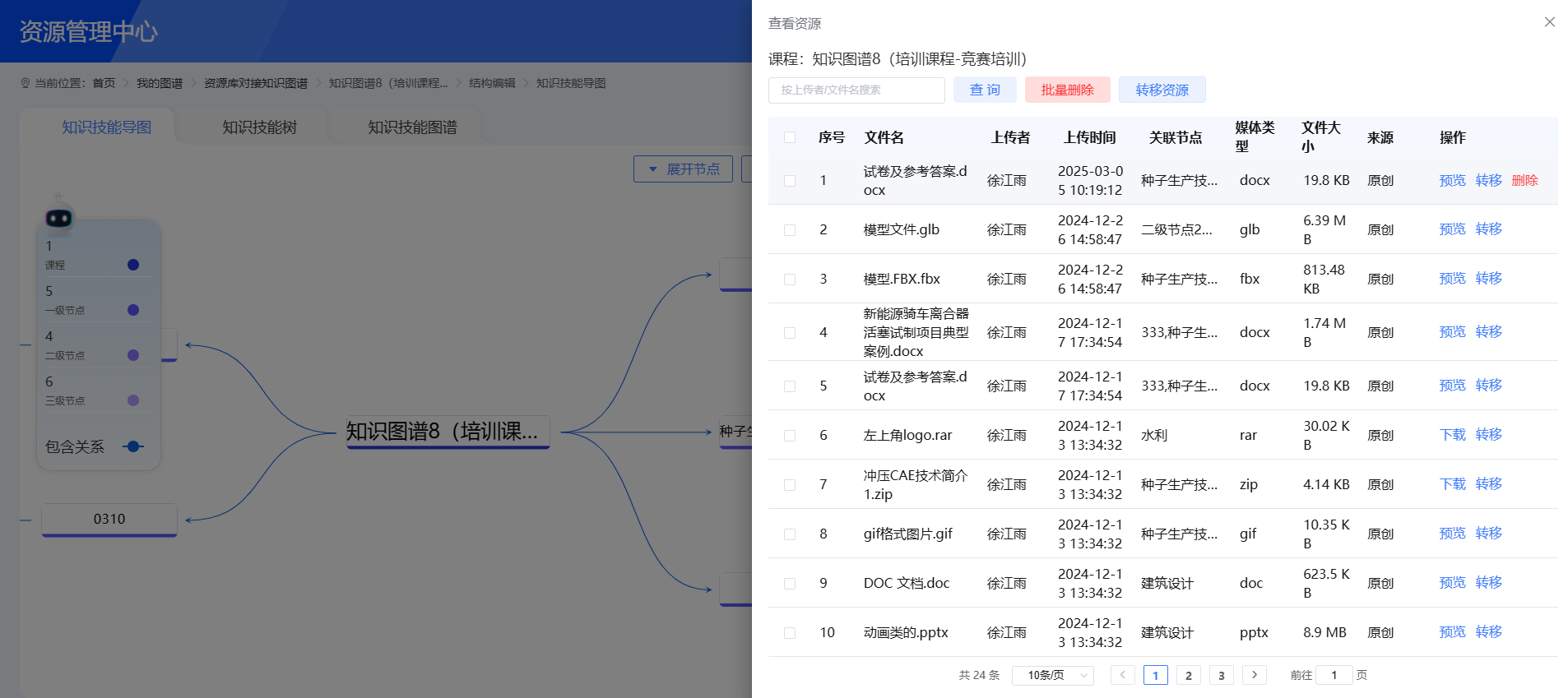
Task: Click the 关联节点 cell 二级节点2...
Action: [1176, 230]
